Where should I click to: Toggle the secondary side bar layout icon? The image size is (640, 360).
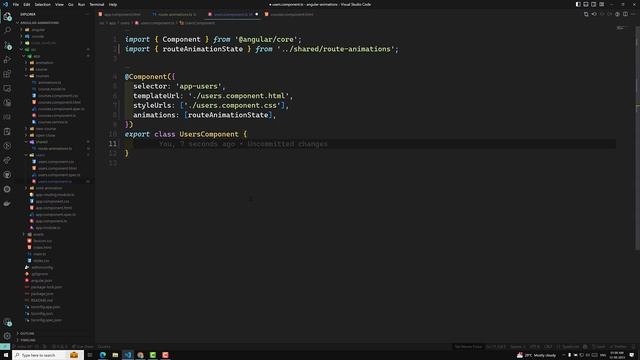point(593,4)
